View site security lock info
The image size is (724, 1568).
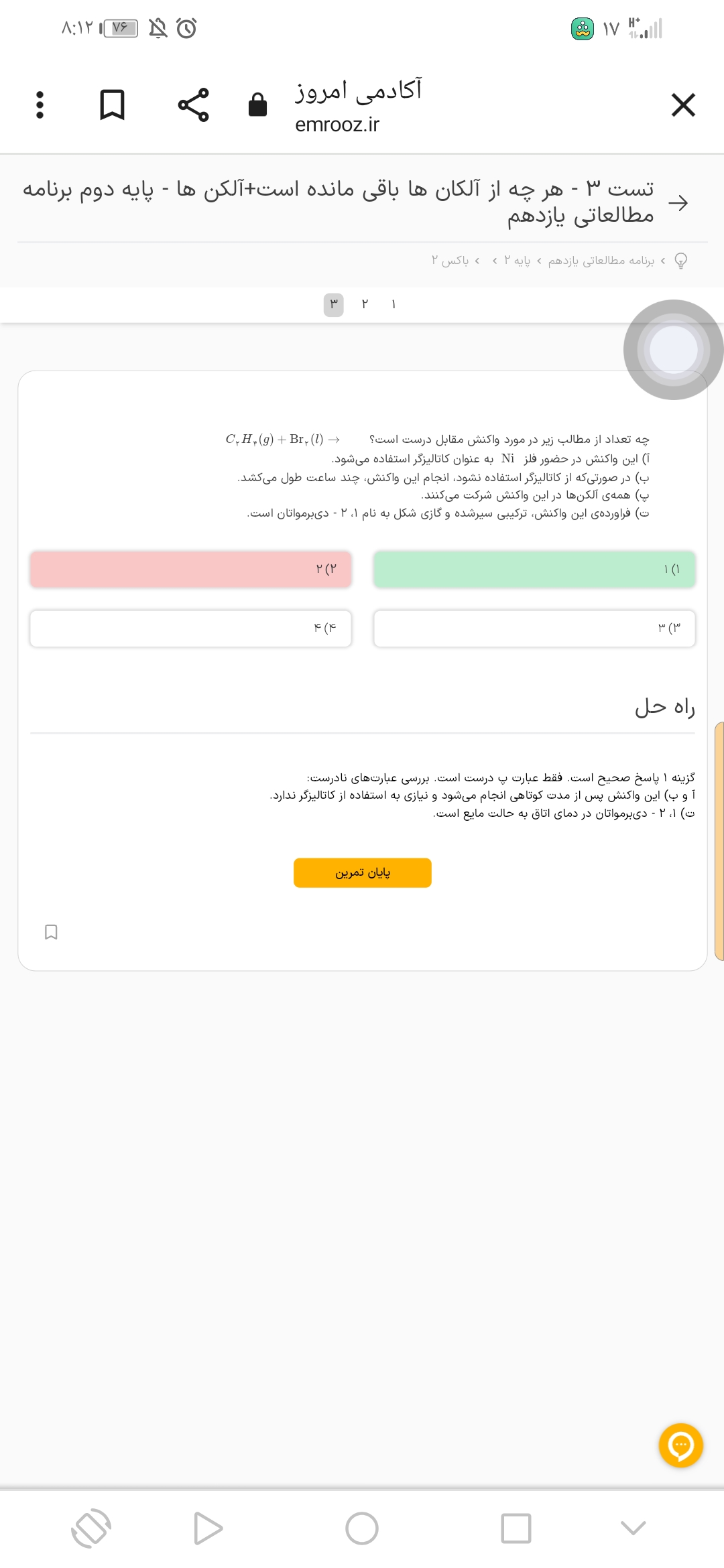[257, 105]
